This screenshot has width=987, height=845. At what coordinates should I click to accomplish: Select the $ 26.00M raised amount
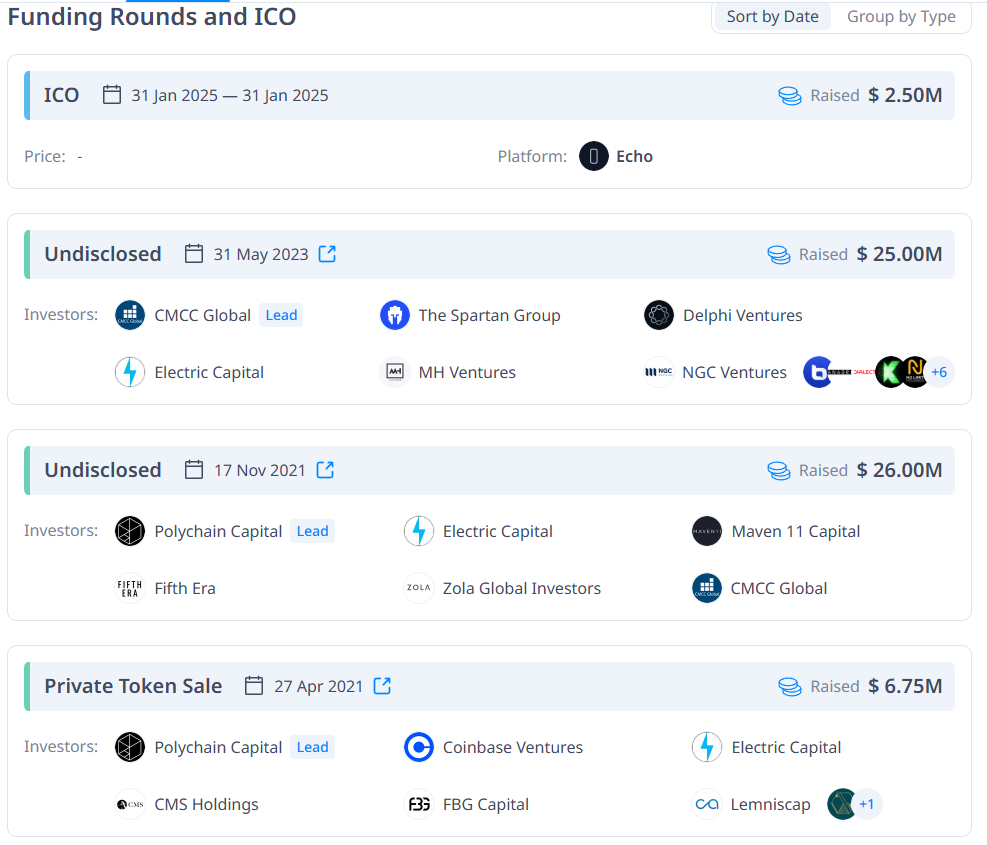point(900,470)
